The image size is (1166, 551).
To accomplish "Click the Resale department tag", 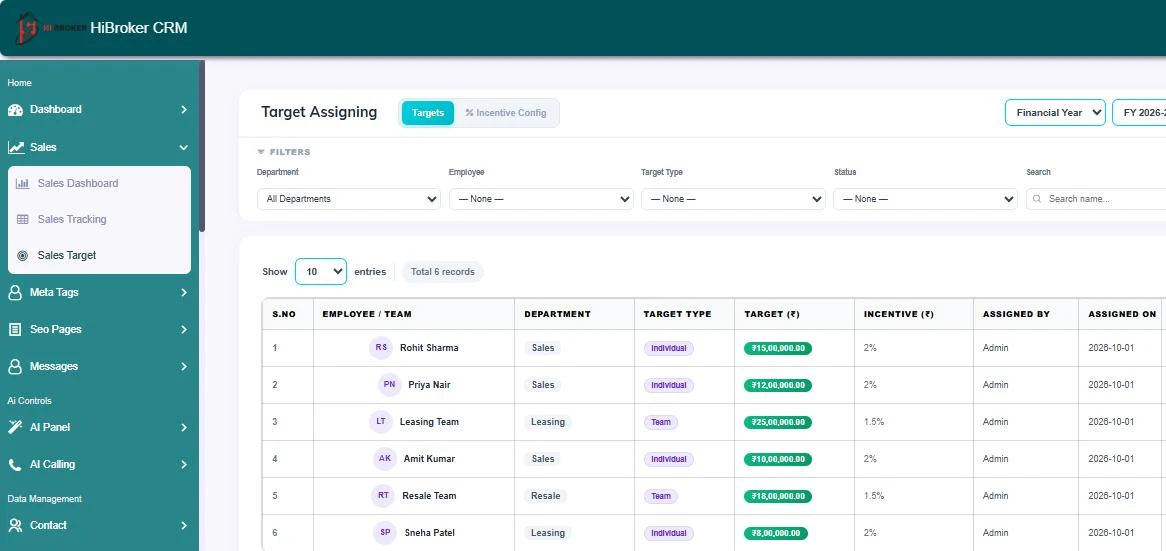I will [x=545, y=496].
